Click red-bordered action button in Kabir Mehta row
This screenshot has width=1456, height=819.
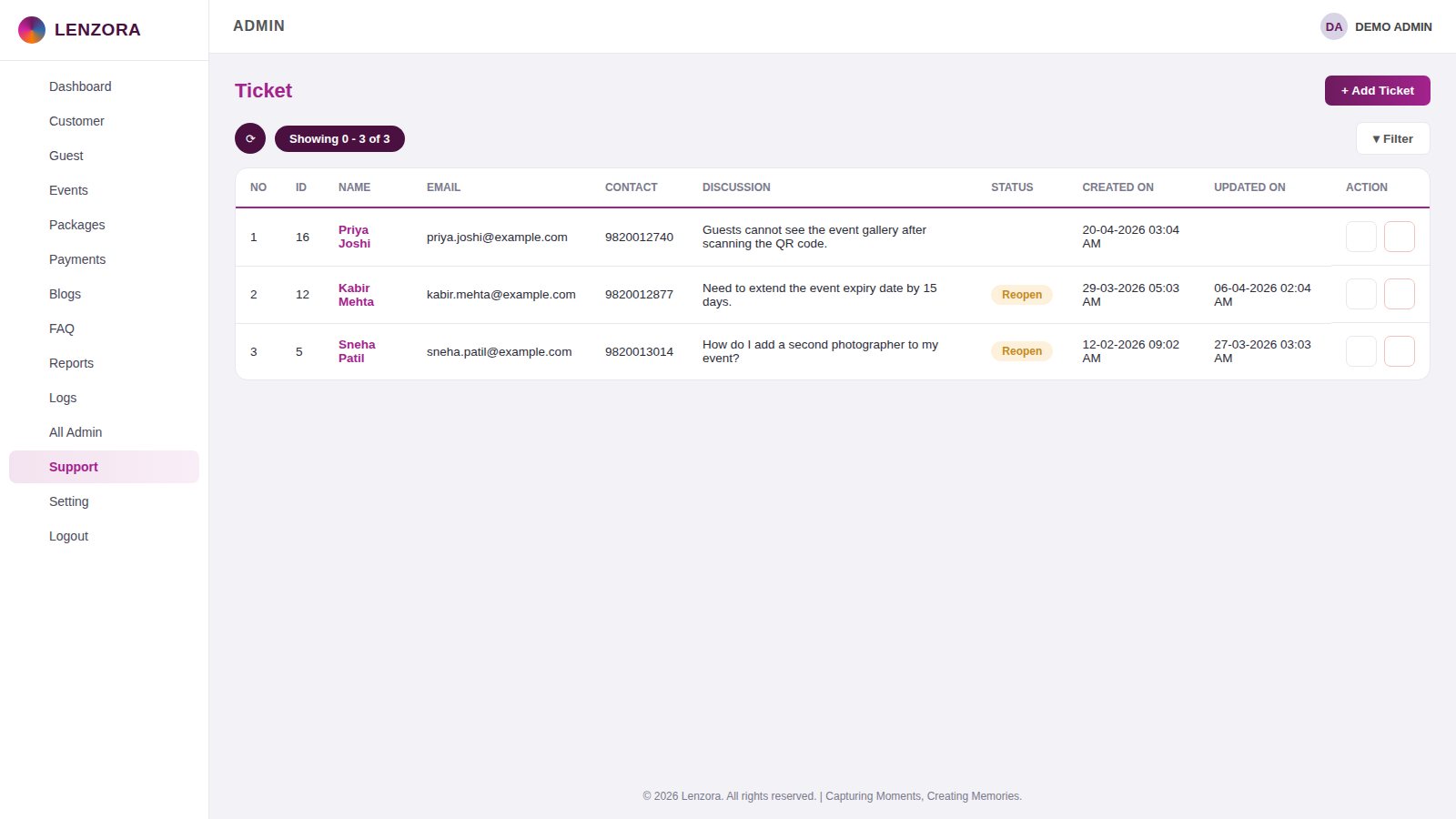coord(1400,294)
